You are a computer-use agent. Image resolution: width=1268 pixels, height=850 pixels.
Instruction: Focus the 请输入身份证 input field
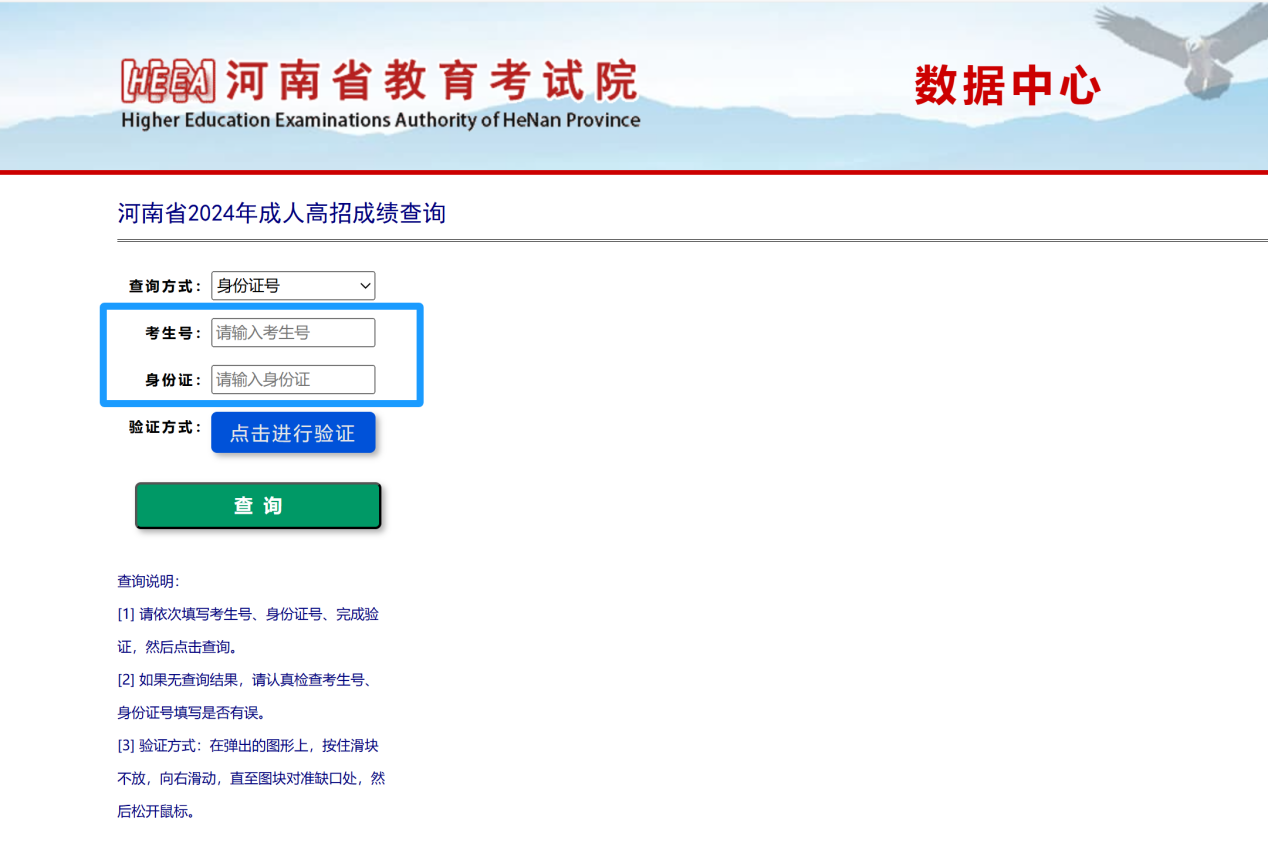(x=293, y=380)
